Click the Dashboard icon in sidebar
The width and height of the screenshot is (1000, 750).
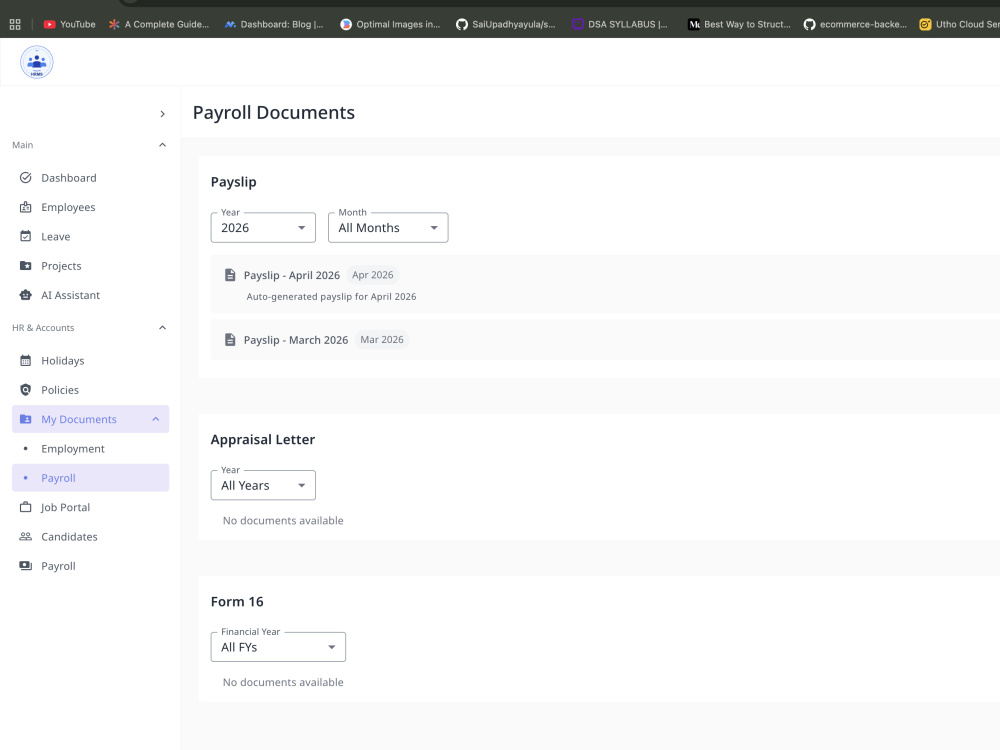(26, 178)
